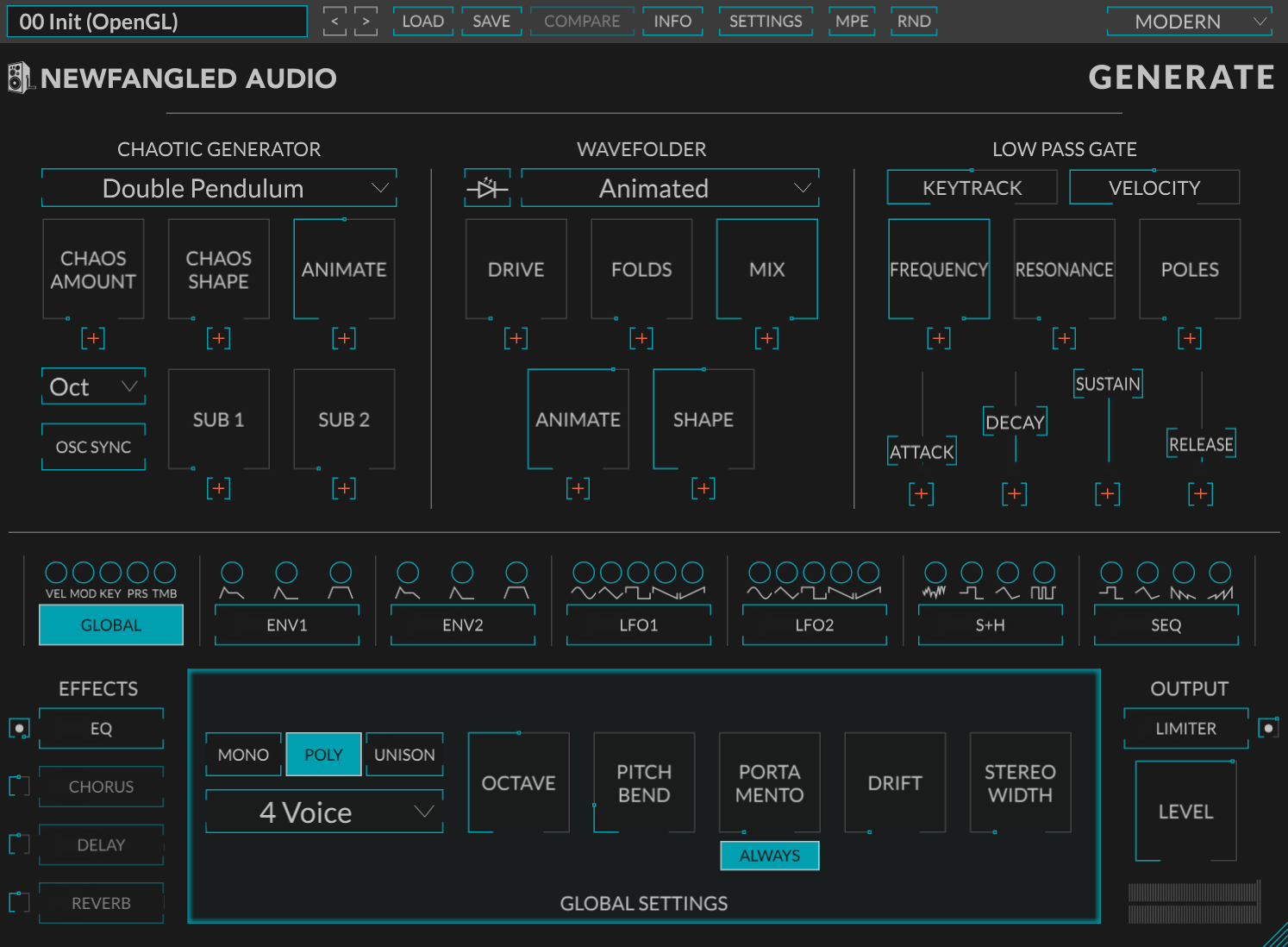The height and width of the screenshot is (947, 1288).
Task: Click S+H noise output circle
Action: [935, 572]
